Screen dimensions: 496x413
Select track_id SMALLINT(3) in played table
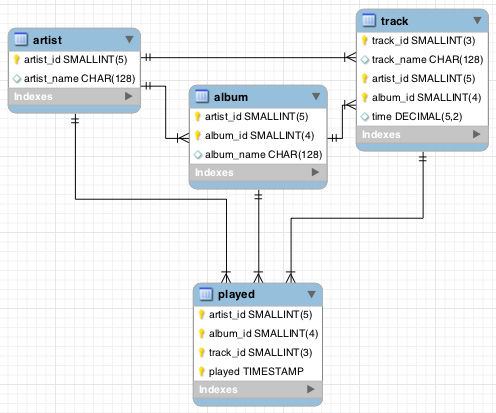pos(261,352)
